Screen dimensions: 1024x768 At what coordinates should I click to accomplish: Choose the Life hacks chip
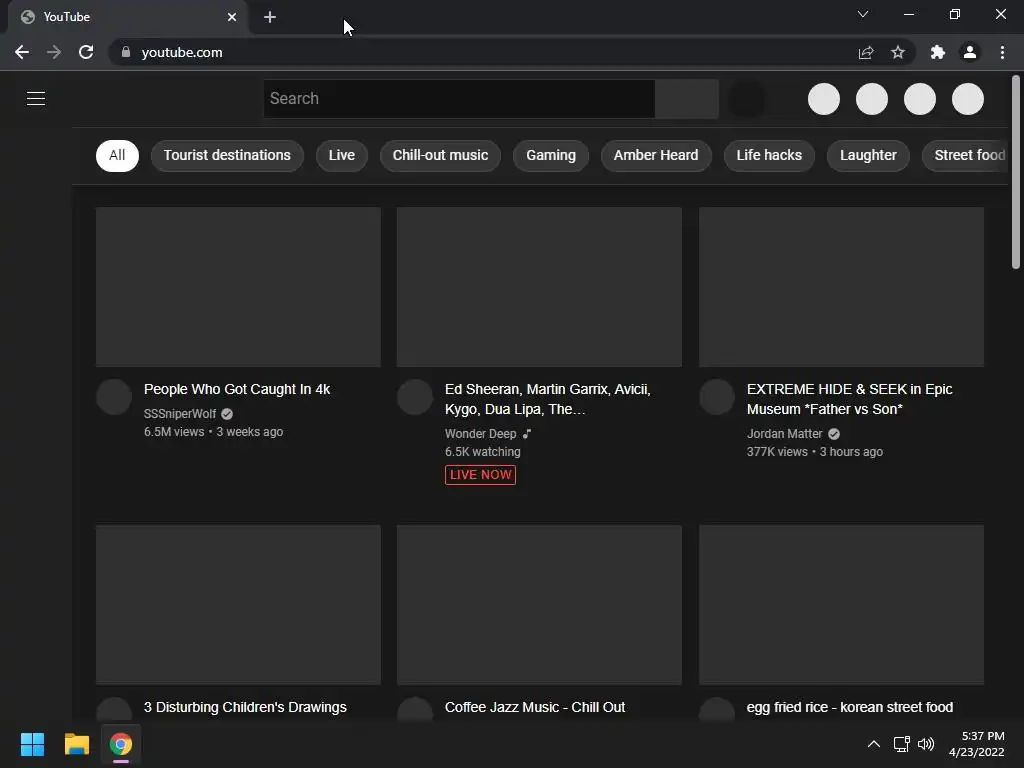(769, 155)
